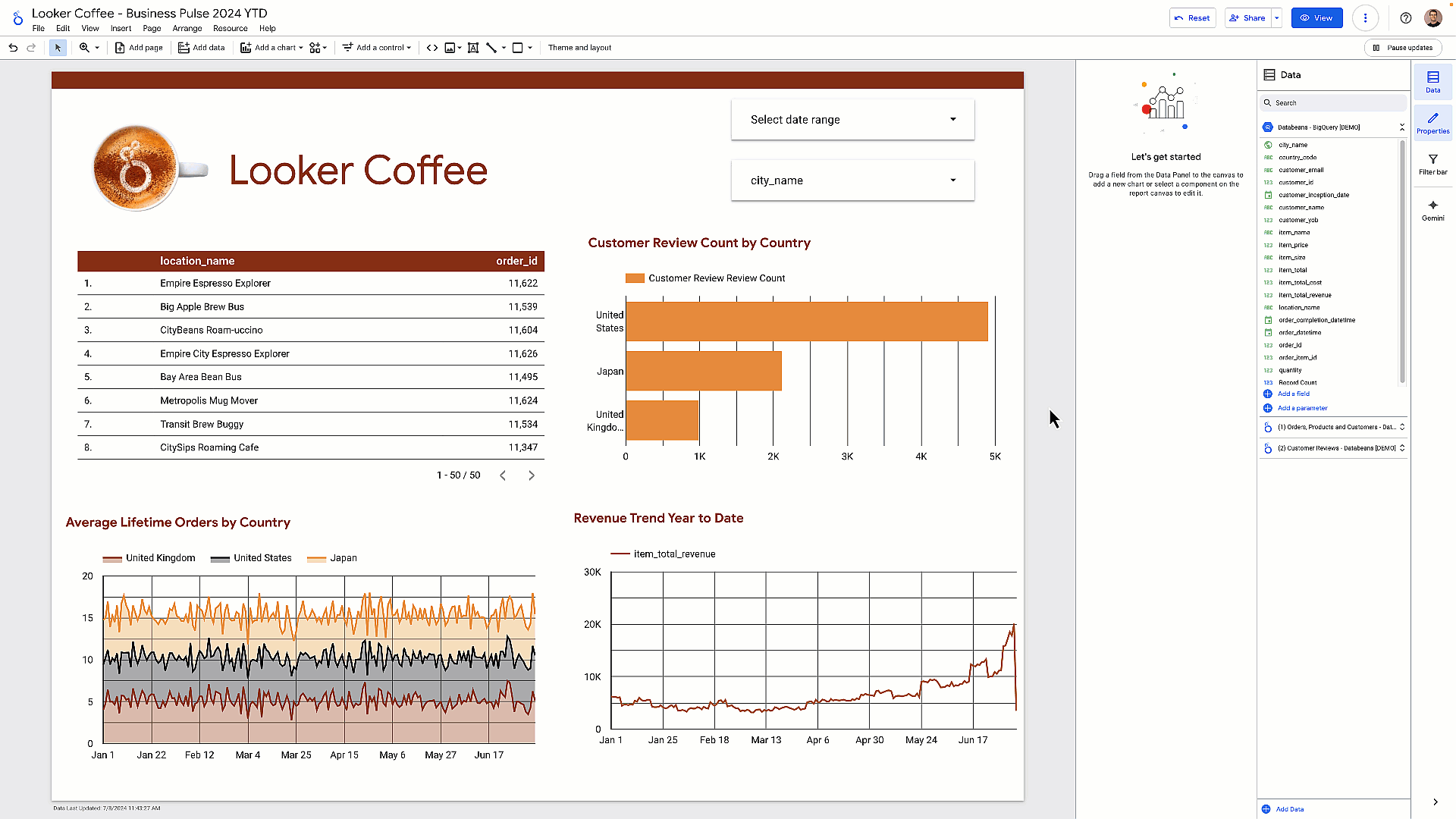This screenshot has height=819, width=1456.
Task: Open the Edit menu
Action: click(x=63, y=29)
